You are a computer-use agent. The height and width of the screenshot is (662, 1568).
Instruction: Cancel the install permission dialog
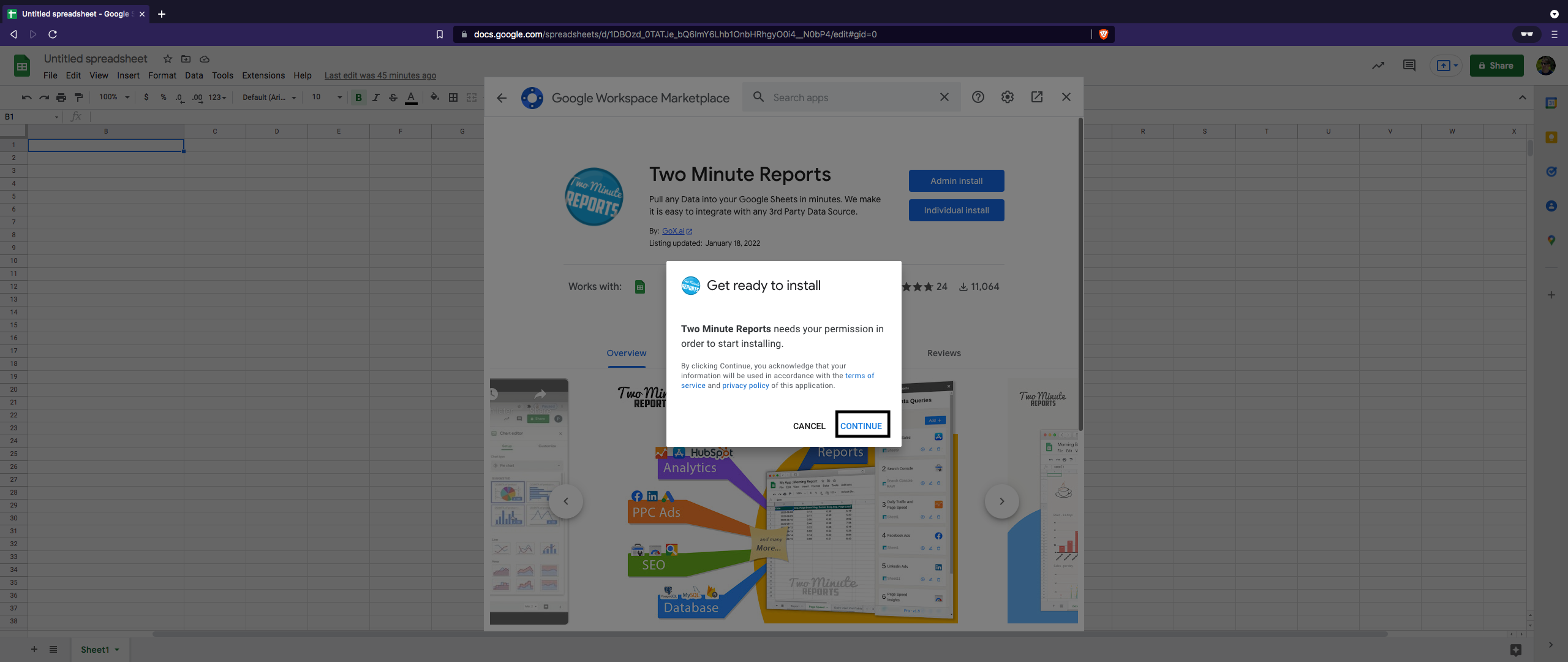809,426
